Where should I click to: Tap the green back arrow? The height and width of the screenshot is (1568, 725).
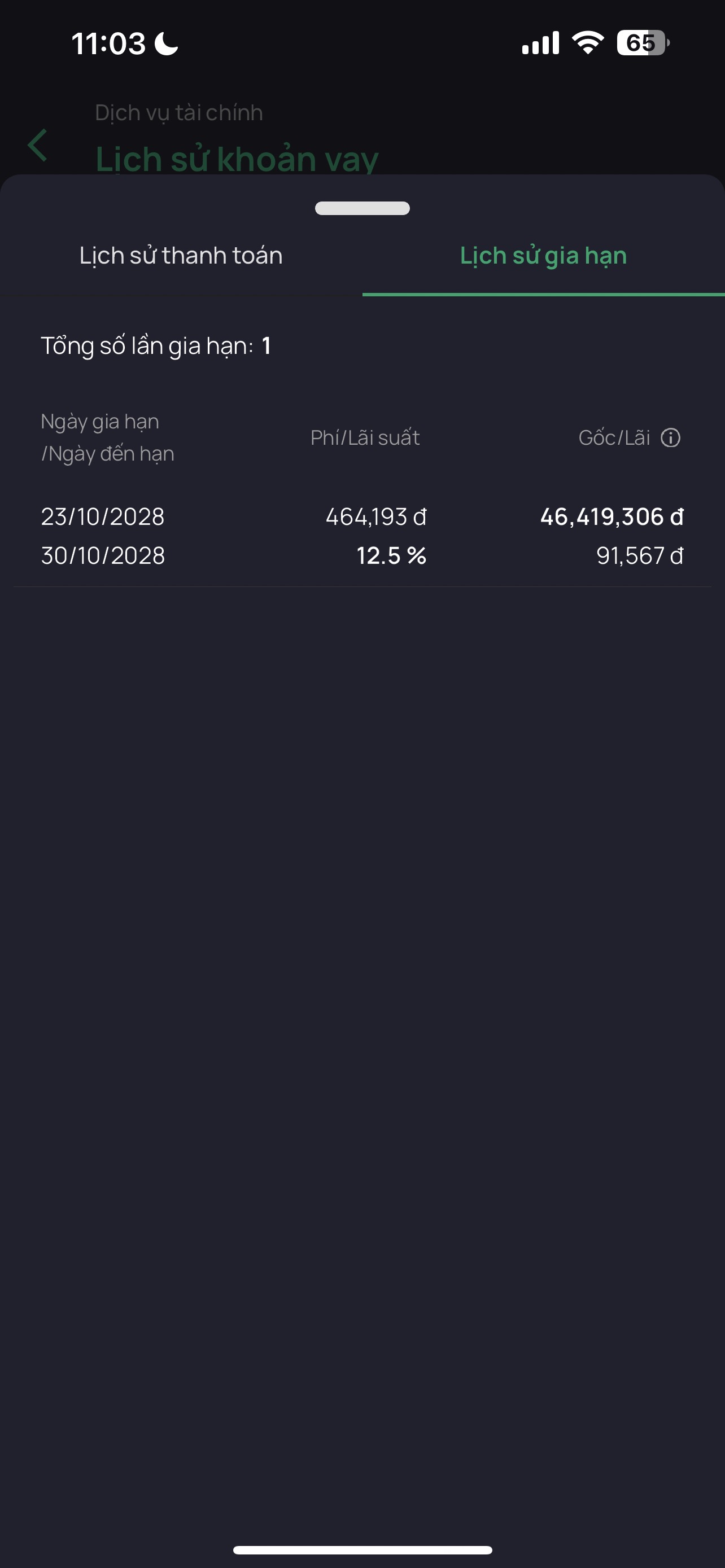click(38, 146)
